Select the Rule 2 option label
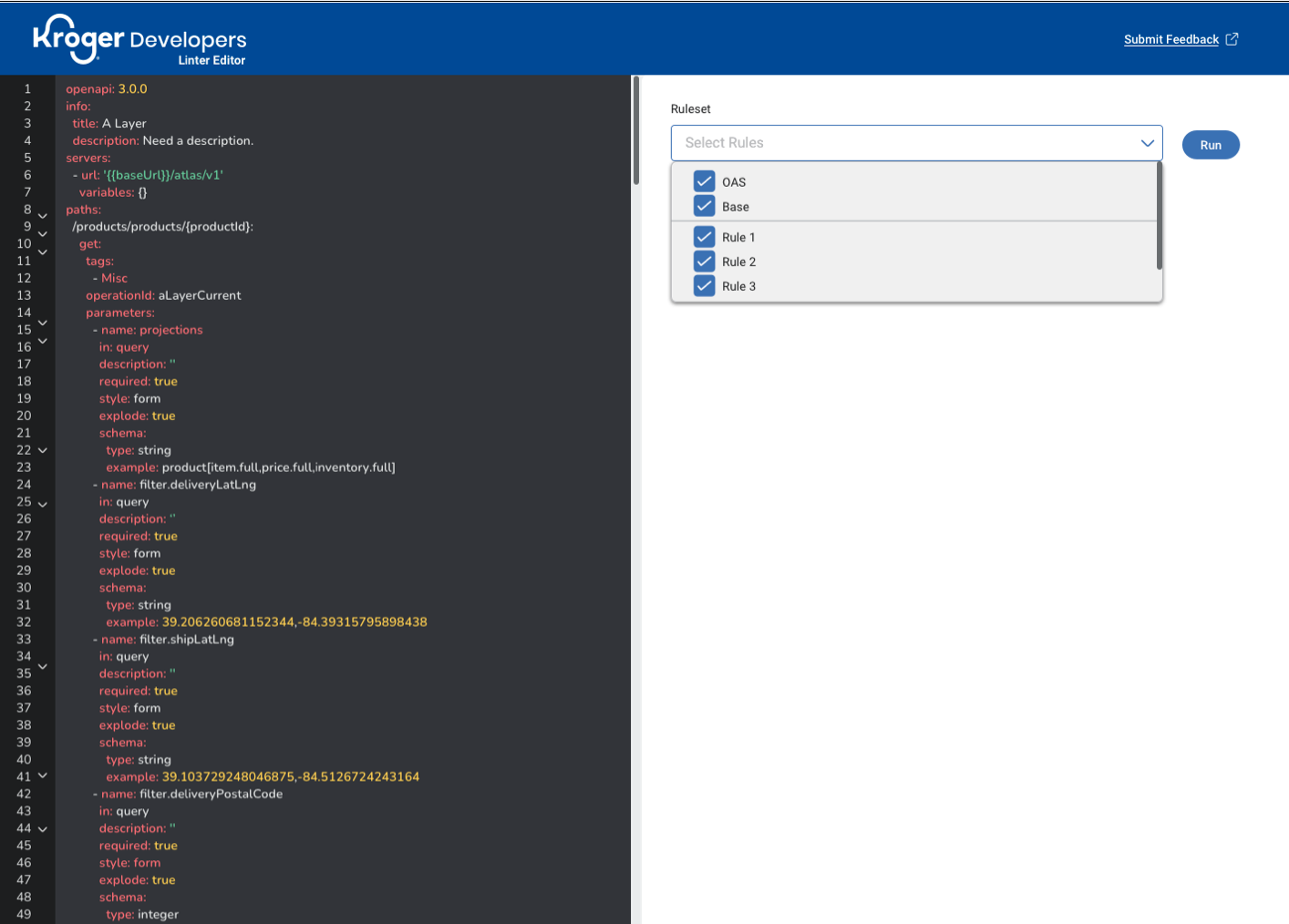The height and width of the screenshot is (924, 1289). (738, 262)
